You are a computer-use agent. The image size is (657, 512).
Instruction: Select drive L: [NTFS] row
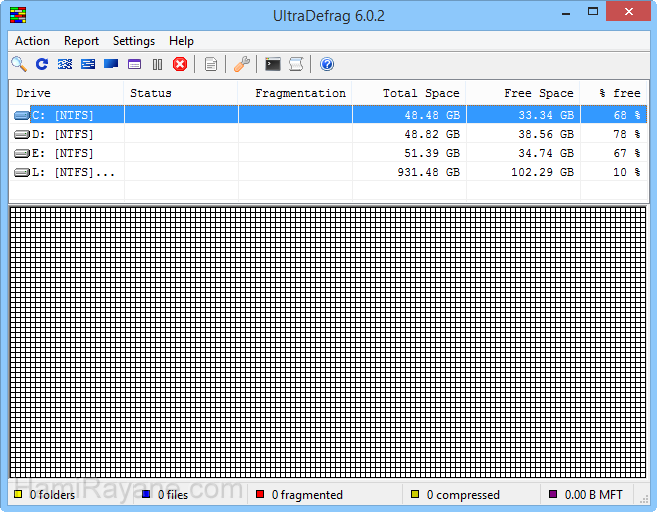tap(328, 172)
